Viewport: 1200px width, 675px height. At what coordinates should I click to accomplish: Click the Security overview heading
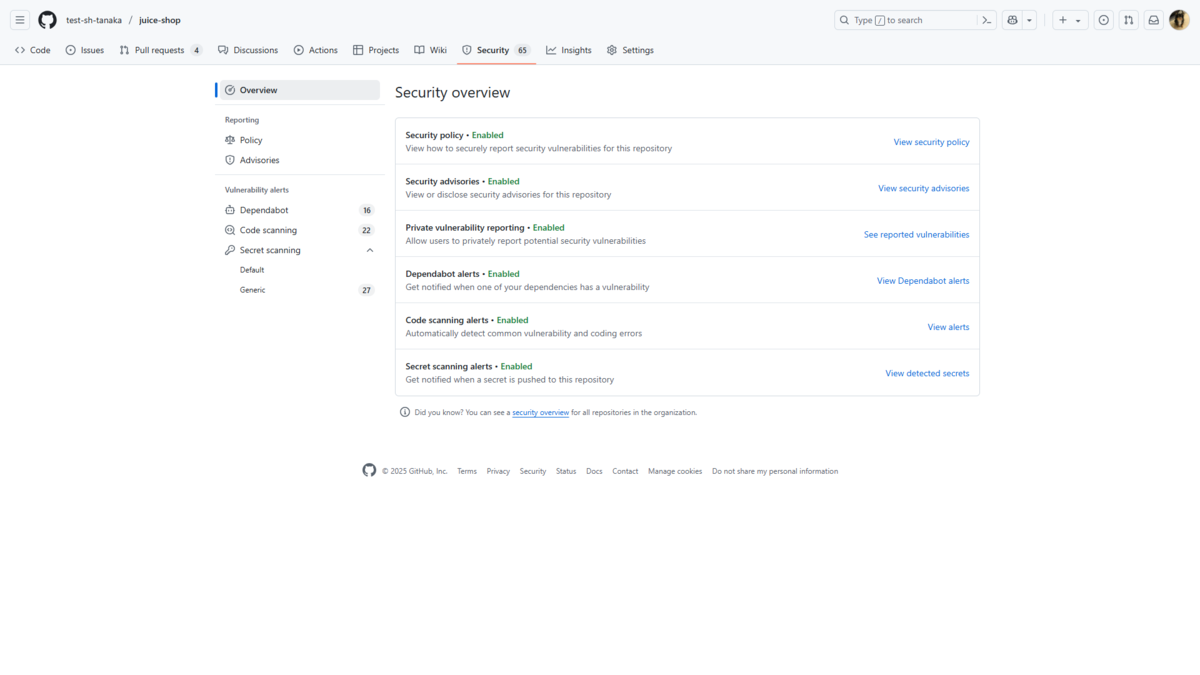pyautogui.click(x=452, y=92)
